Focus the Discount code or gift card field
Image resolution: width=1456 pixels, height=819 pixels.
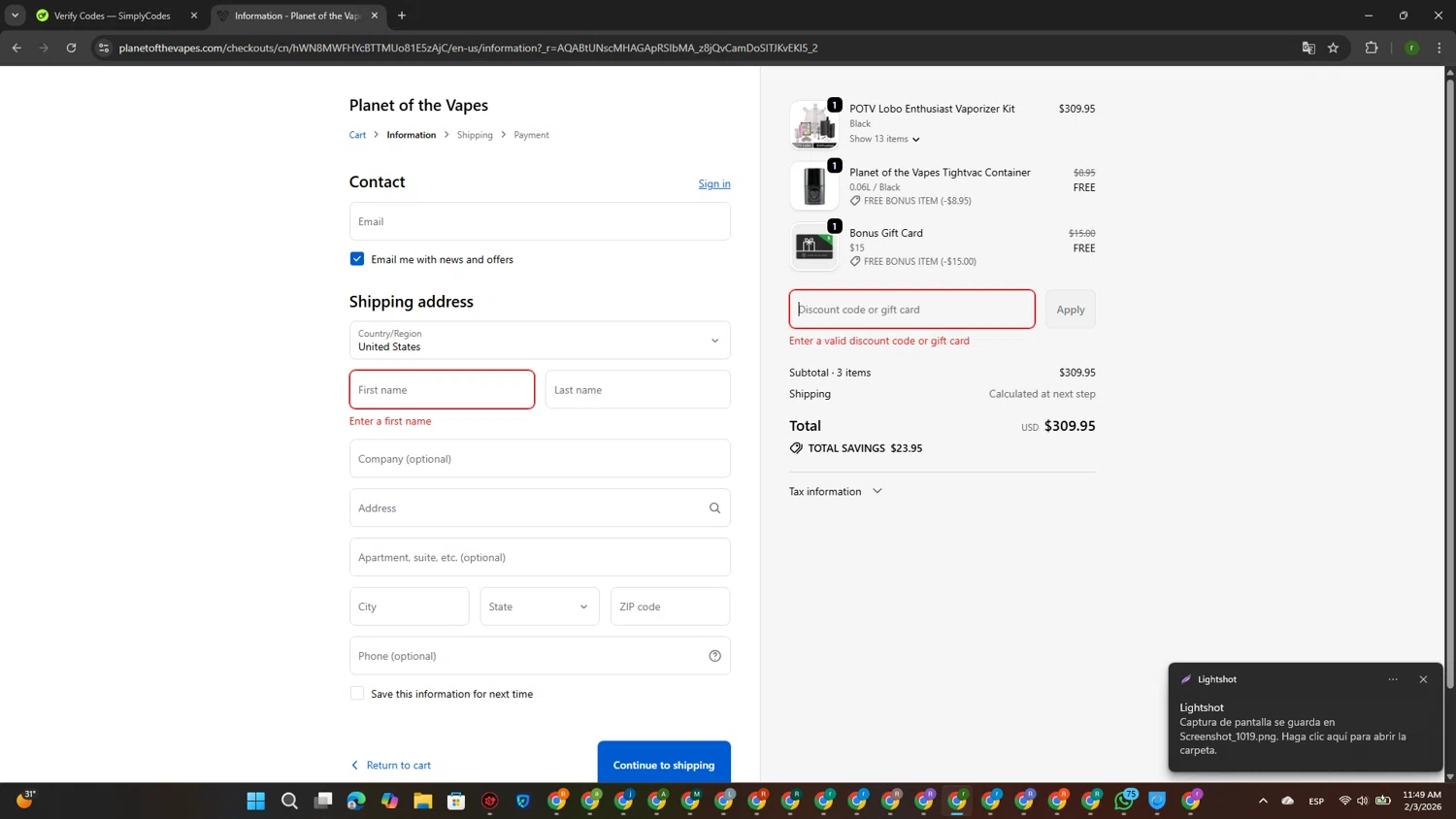pyautogui.click(x=911, y=310)
